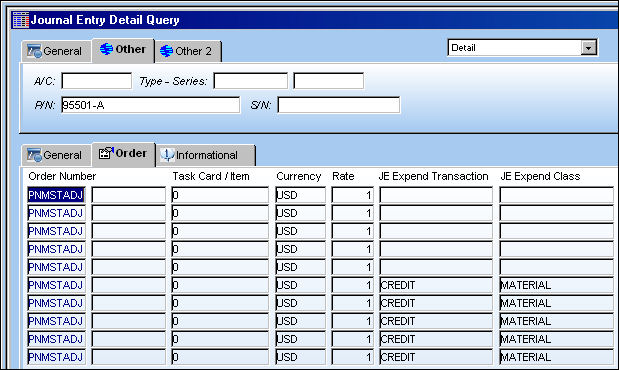Click the globe icon on the Other 2 tab
The height and width of the screenshot is (370, 619).
166,51
